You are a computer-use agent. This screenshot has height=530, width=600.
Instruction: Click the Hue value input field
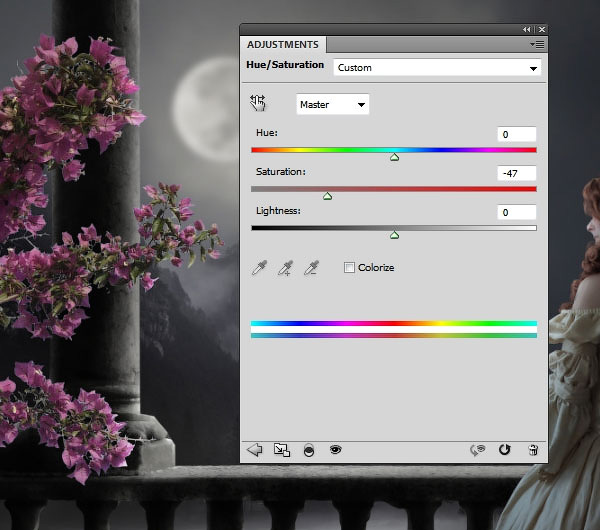pyautogui.click(x=517, y=134)
